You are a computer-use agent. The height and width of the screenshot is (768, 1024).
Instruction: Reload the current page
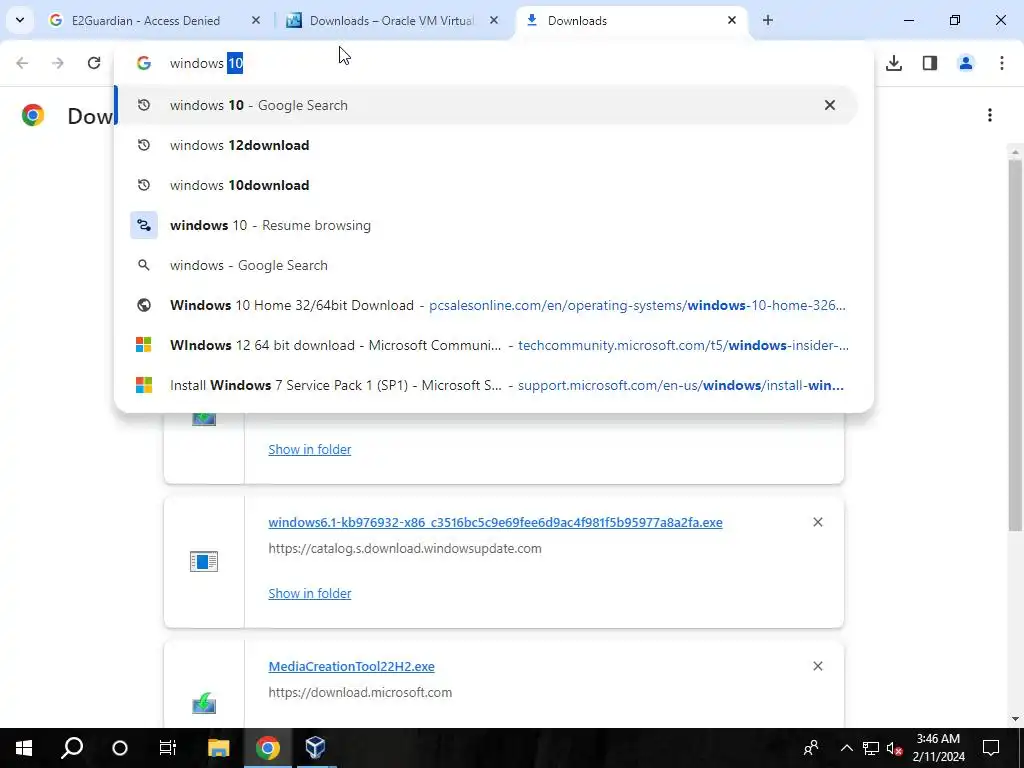pos(94,63)
